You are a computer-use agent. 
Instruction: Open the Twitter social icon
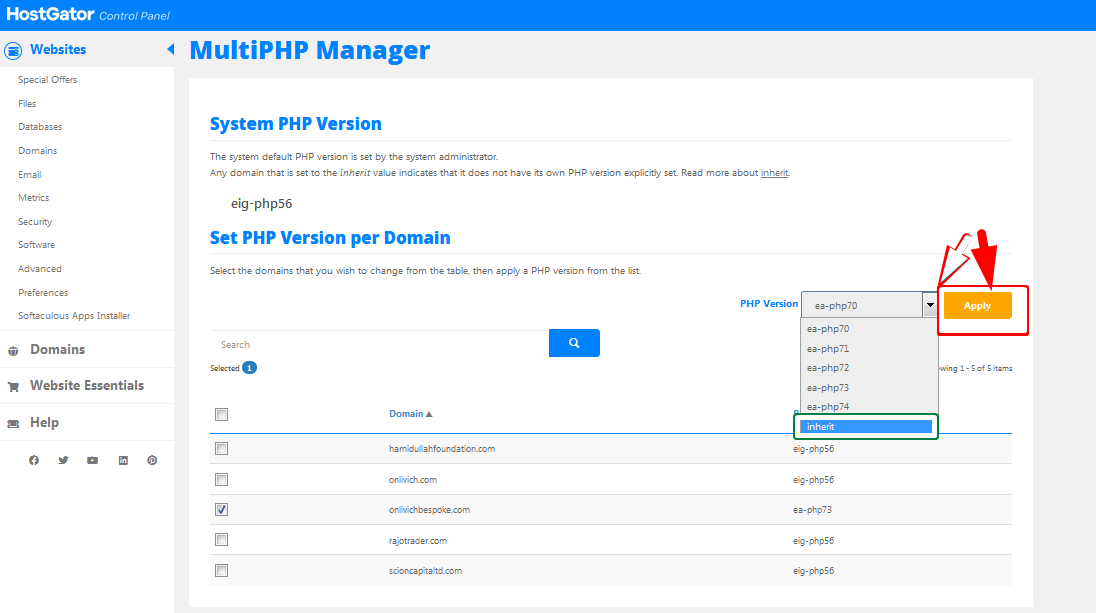64,460
